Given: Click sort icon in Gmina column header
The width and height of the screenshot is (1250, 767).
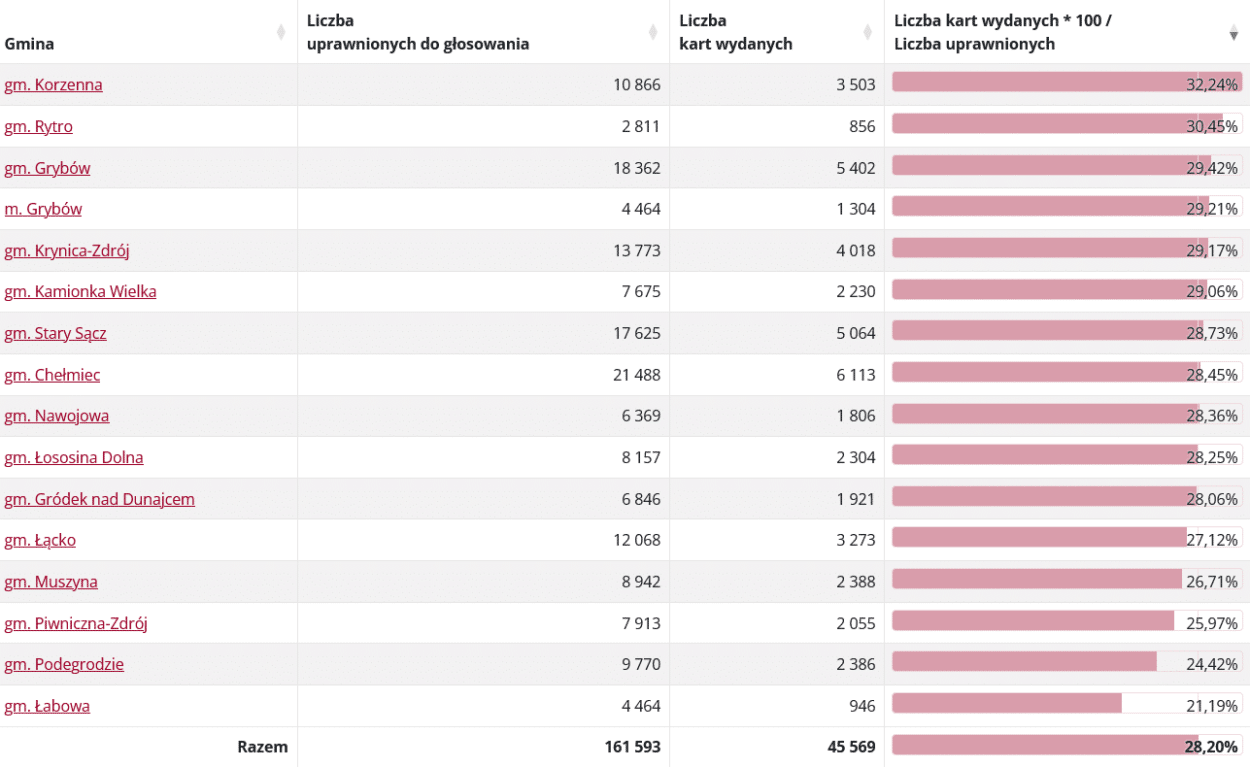Looking at the screenshot, I should (x=281, y=33).
